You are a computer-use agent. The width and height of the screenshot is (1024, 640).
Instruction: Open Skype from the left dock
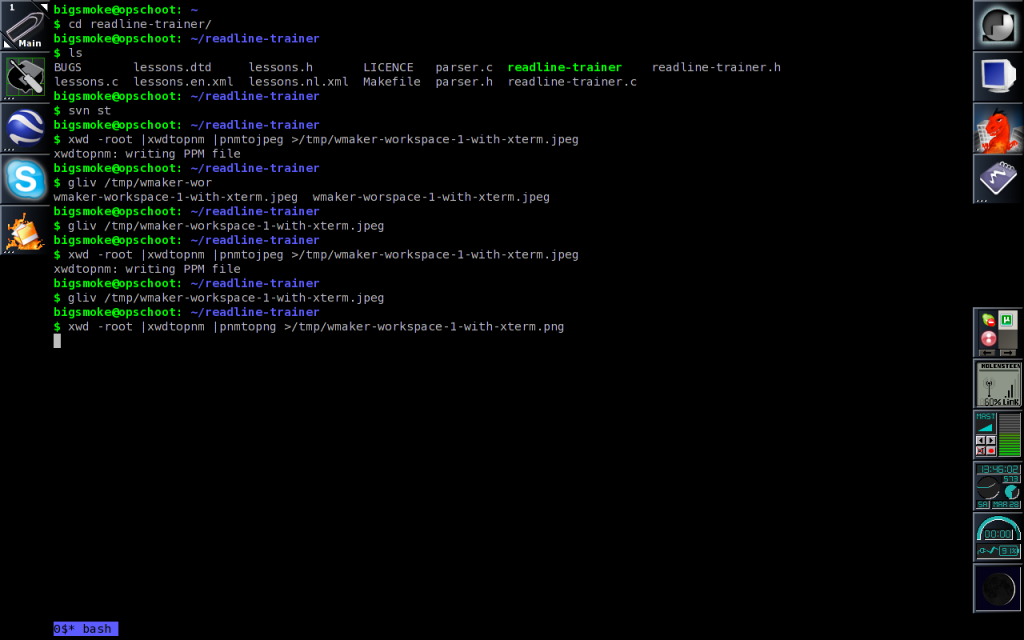(x=25, y=179)
